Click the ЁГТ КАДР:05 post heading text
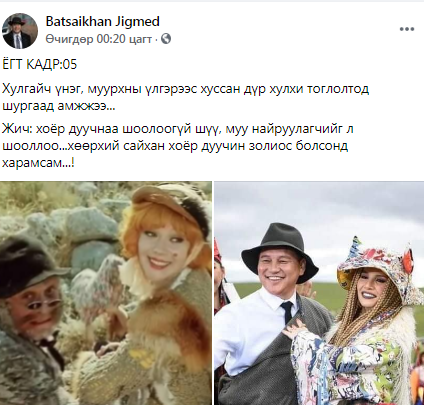Screen dimensions: 424x405 (40, 64)
